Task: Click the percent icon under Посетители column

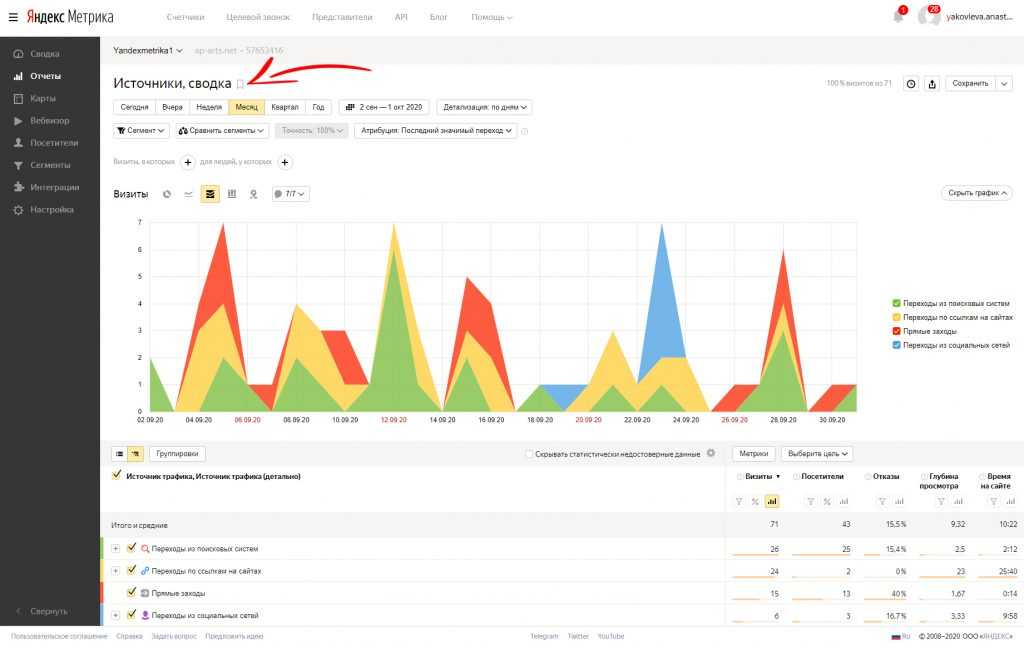Action: tap(827, 501)
